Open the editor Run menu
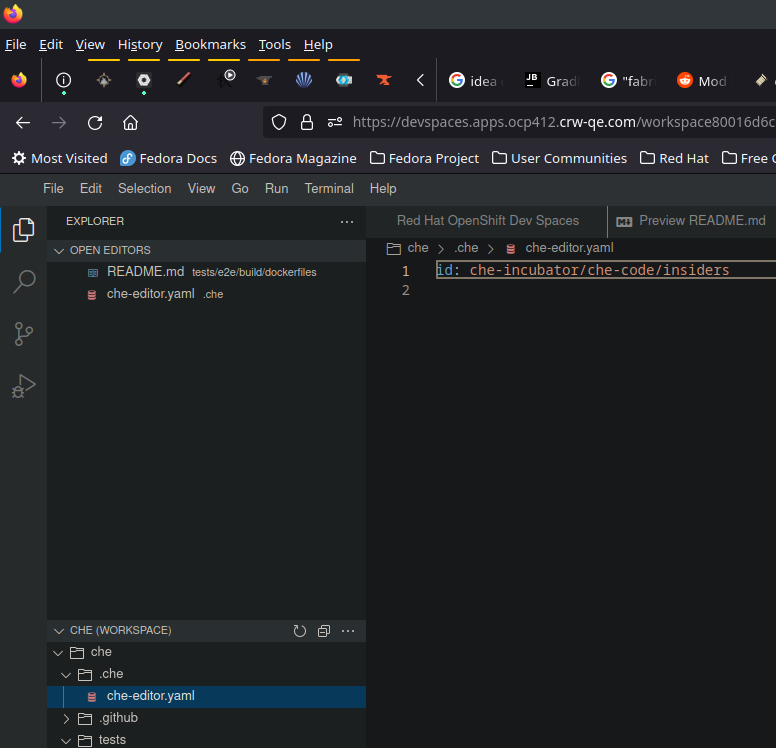The height and width of the screenshot is (748, 776). (276, 189)
